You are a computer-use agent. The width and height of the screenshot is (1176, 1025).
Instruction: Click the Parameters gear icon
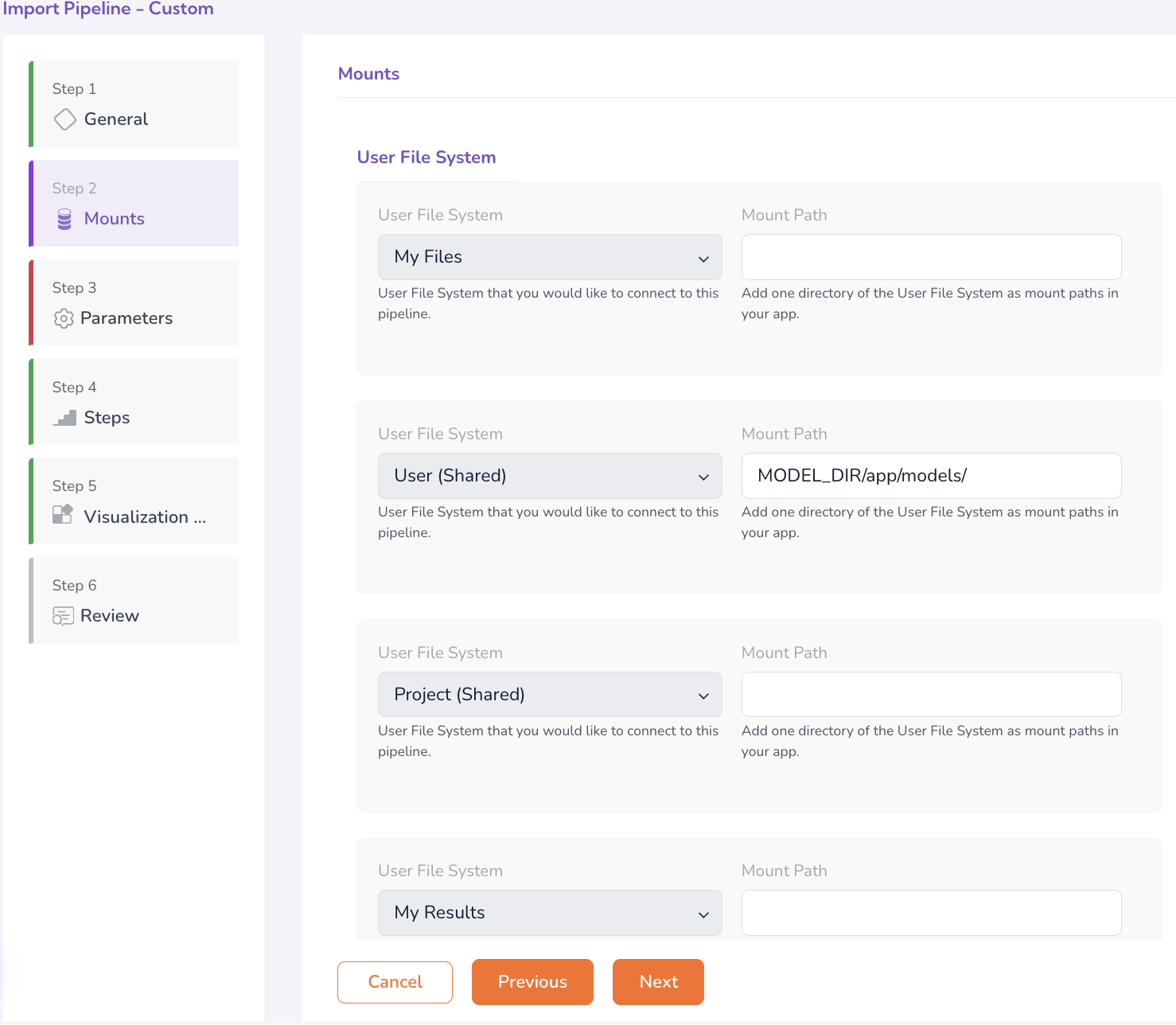pyautogui.click(x=64, y=318)
